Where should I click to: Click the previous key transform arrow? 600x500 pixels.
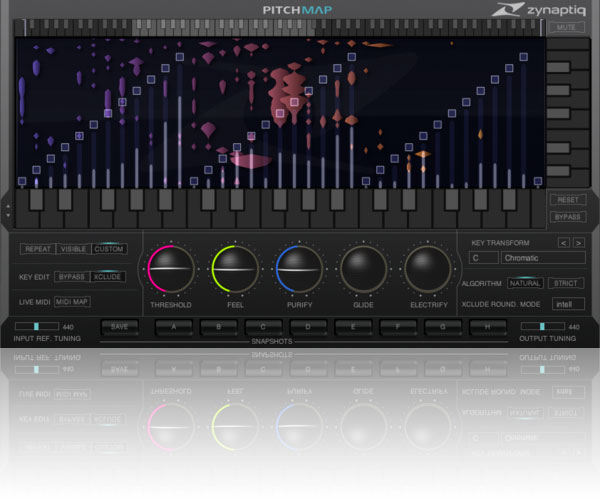pyautogui.click(x=562, y=242)
